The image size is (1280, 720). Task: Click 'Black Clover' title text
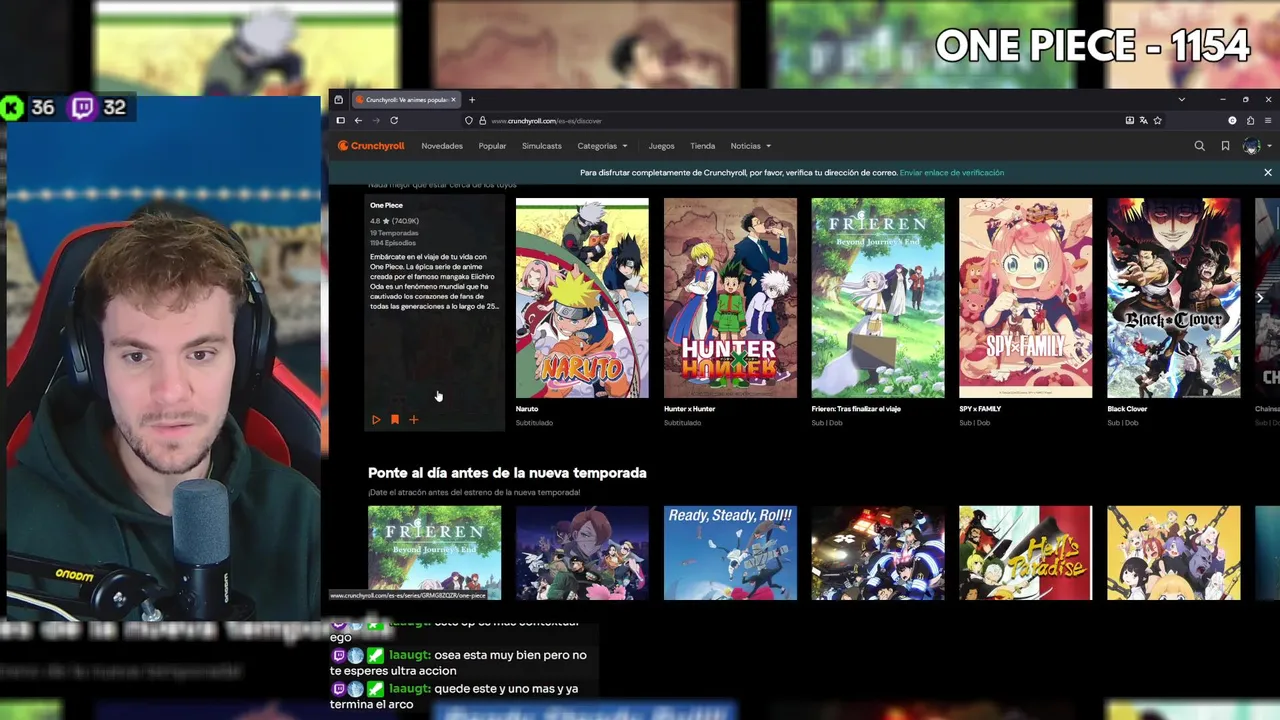1127,409
